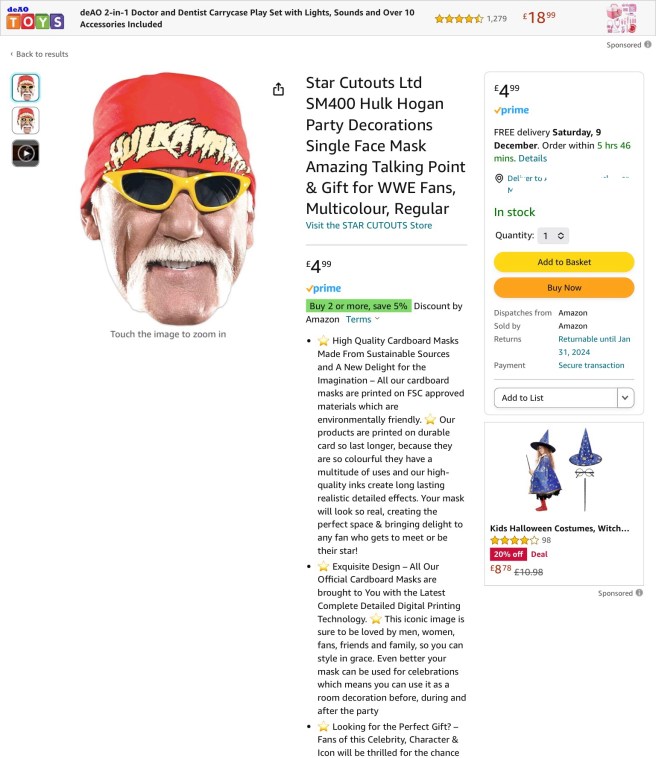
Task: Click the Add to Basket button
Action: [x=564, y=262]
